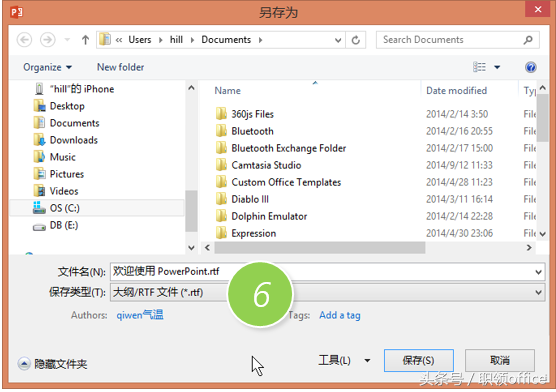The image size is (556, 392).
Task: Click the 取消 cancel button
Action: click(x=500, y=360)
